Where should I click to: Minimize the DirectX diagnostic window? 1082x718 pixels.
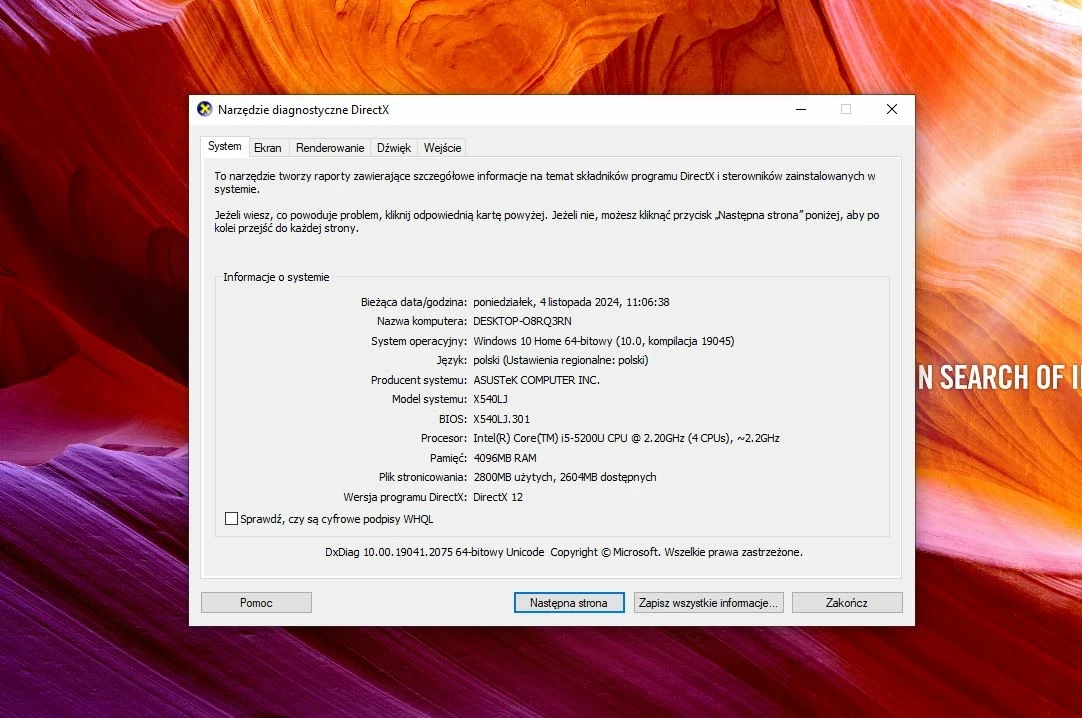coord(801,109)
